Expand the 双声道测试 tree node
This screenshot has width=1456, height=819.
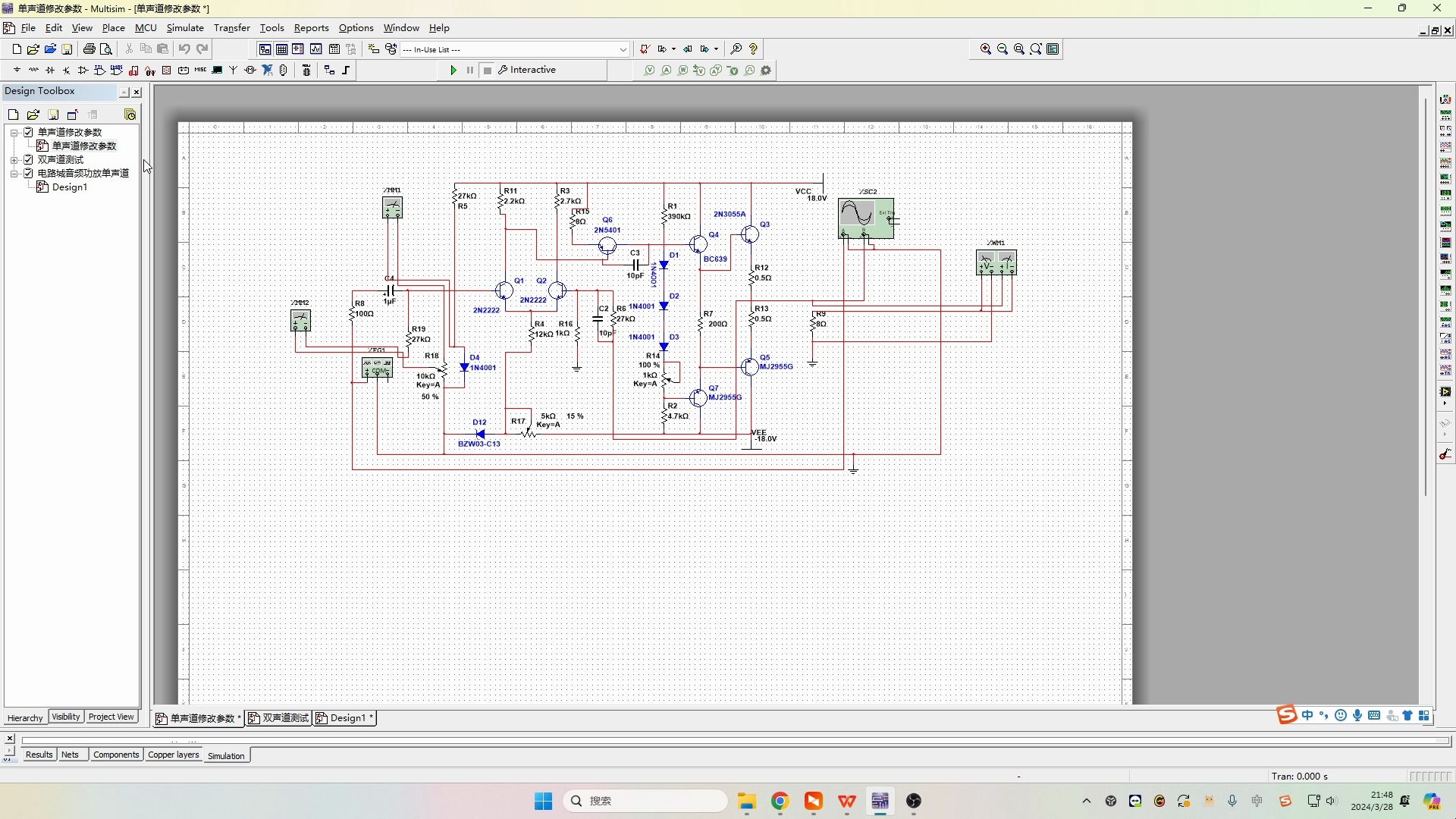(x=14, y=159)
